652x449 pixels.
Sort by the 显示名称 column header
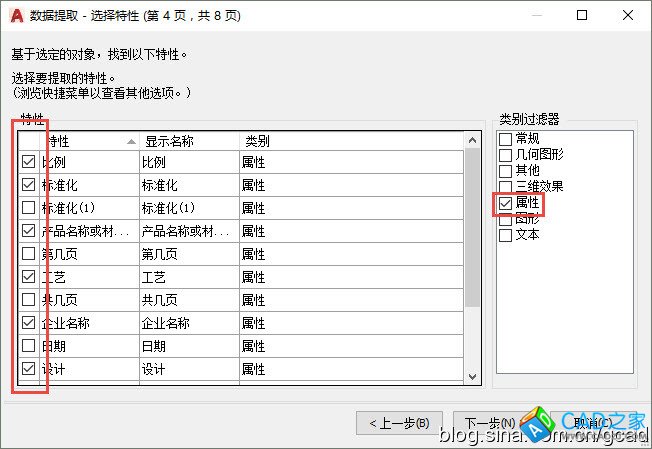(x=188, y=141)
